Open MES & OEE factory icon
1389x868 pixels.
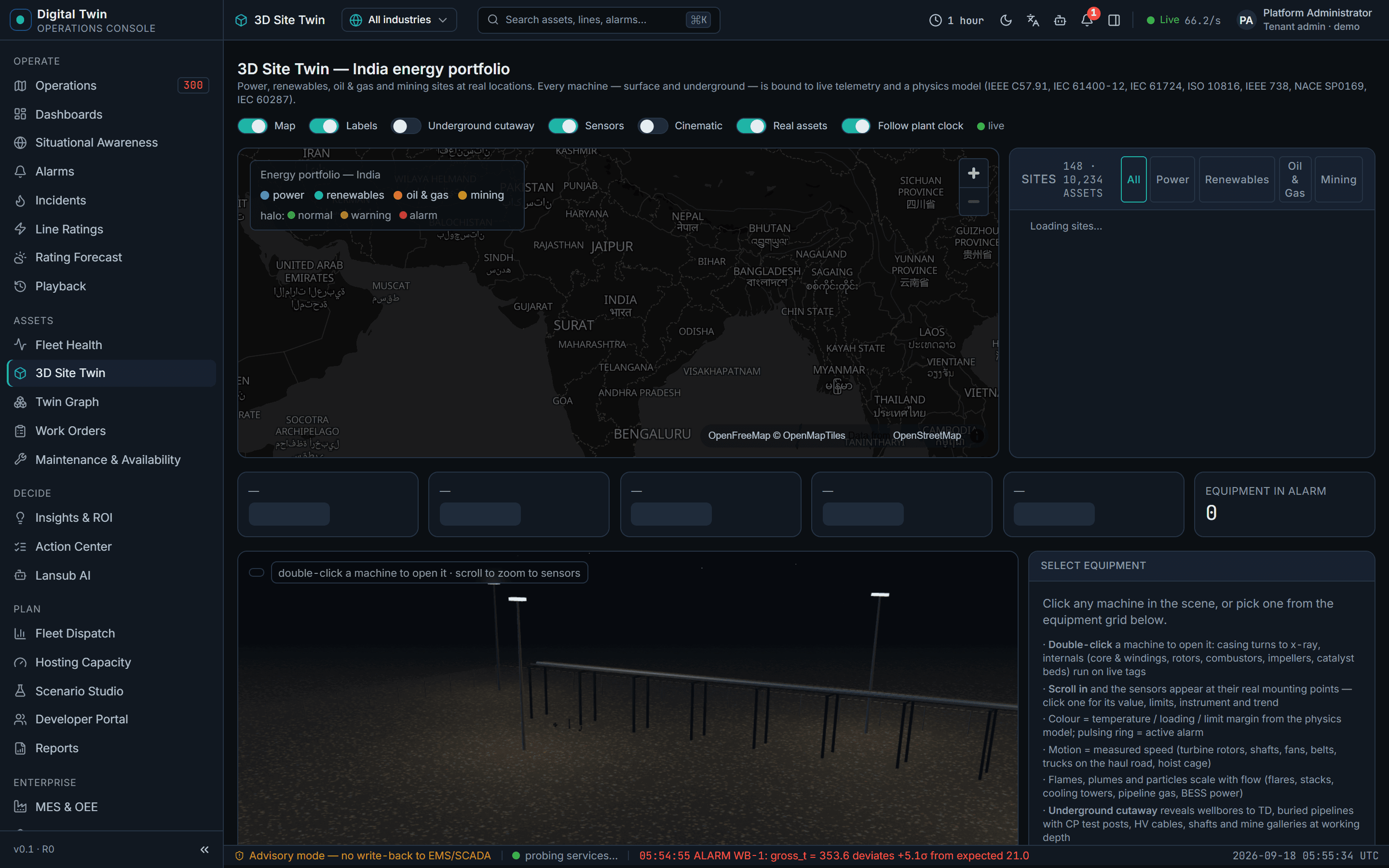coord(21,807)
